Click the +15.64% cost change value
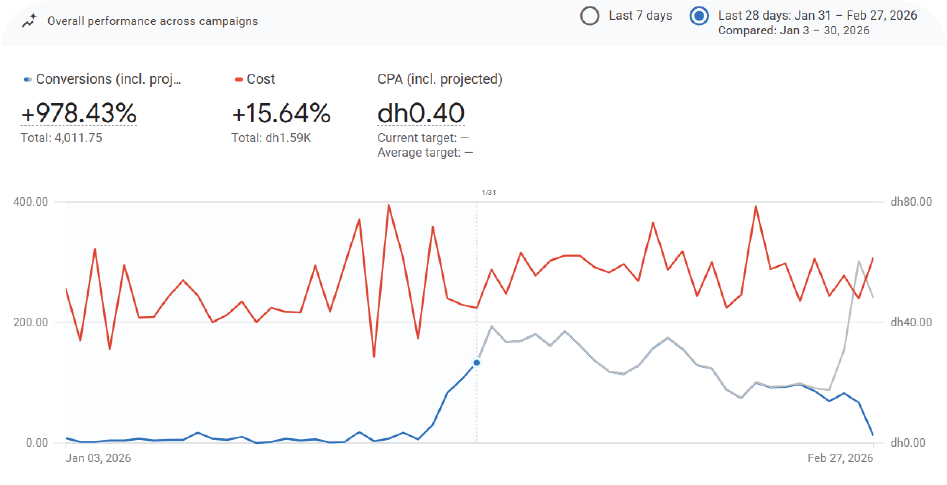The image size is (947, 485). tap(281, 113)
